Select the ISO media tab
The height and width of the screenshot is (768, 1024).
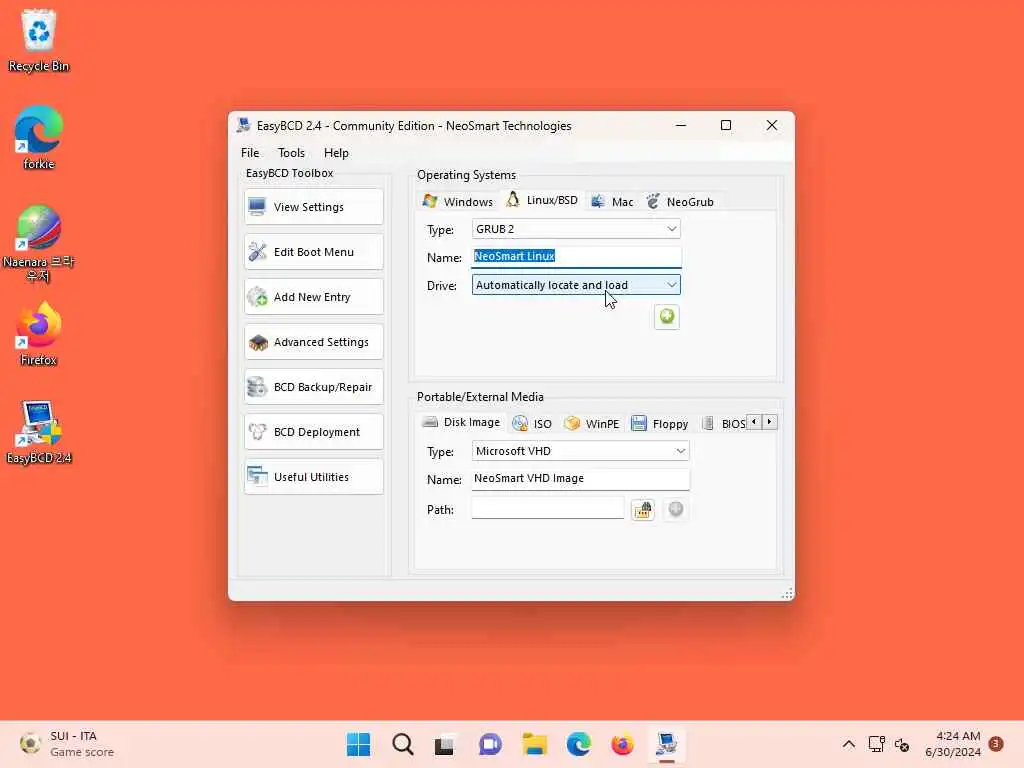[532, 424]
